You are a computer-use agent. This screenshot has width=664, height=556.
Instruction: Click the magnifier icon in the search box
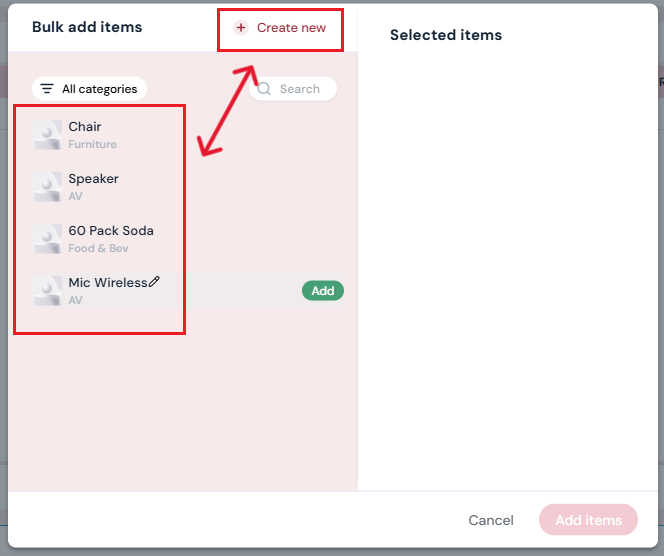point(265,89)
